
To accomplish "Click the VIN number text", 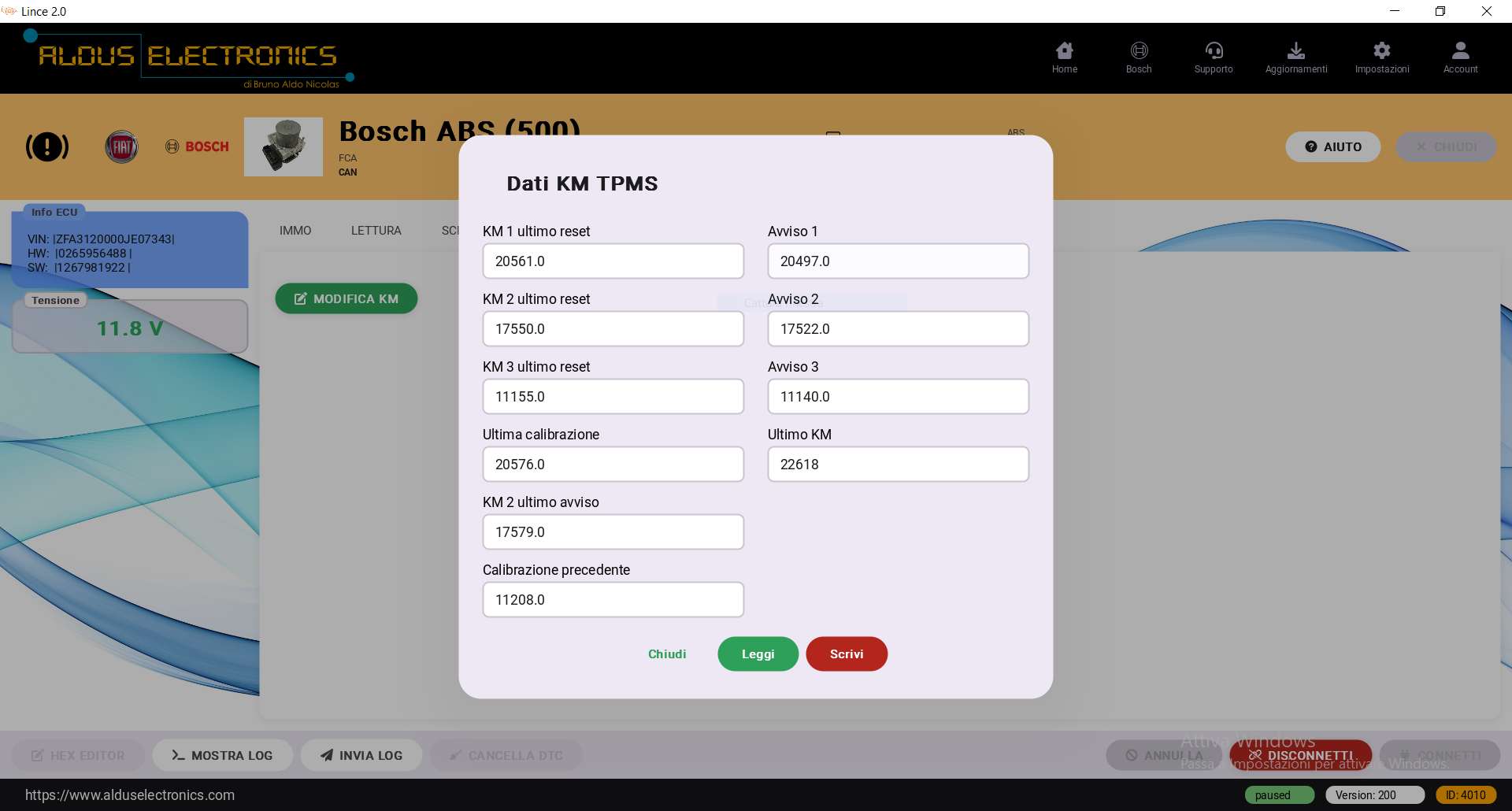I will [x=101, y=239].
